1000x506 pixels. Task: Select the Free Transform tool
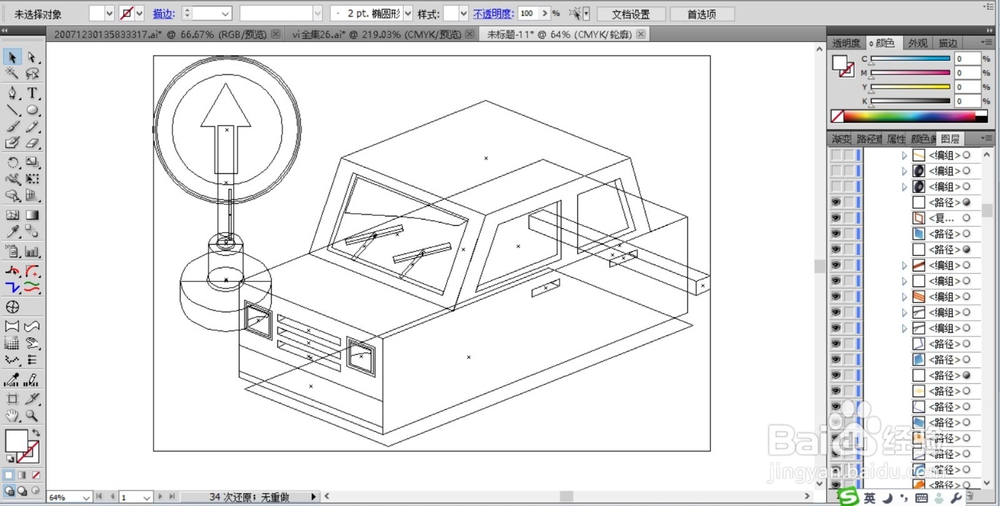tap(33, 179)
